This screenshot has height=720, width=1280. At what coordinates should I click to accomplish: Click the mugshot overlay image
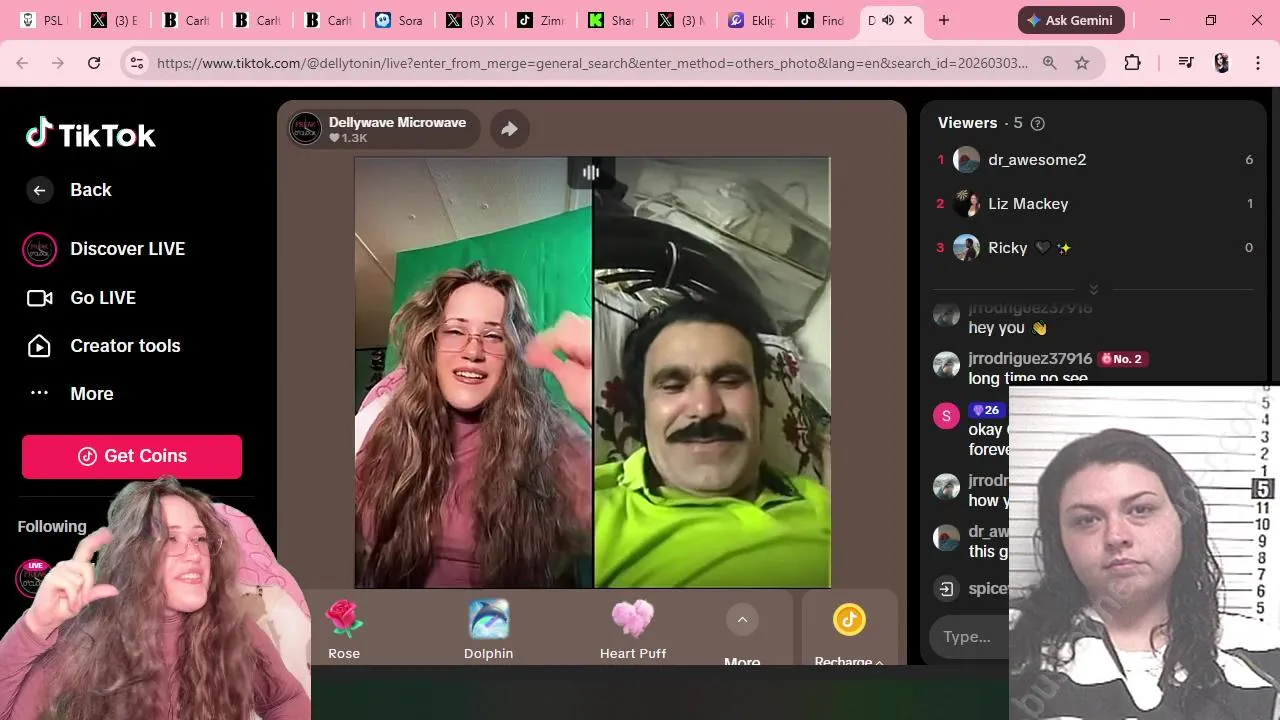click(1144, 552)
